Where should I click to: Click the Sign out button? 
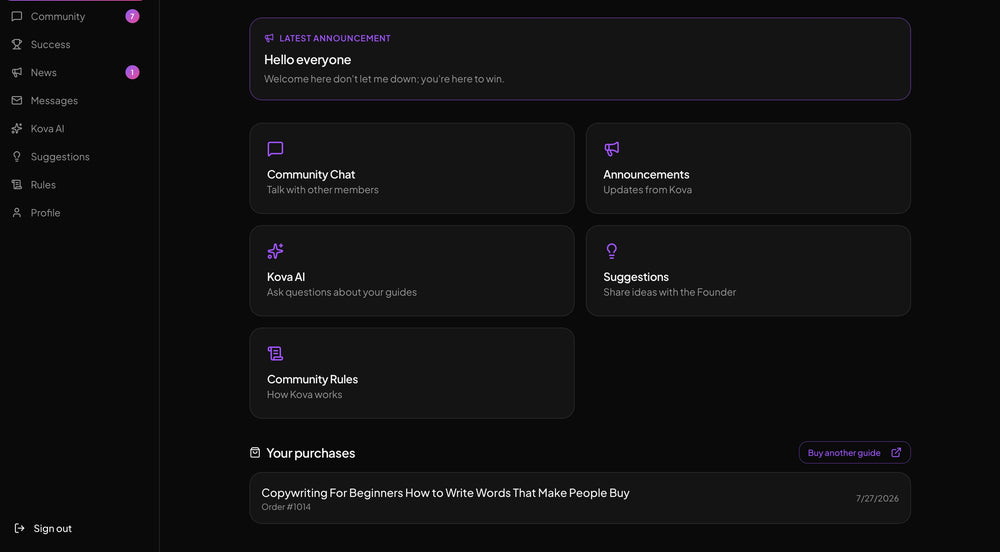pyautogui.click(x=43, y=528)
